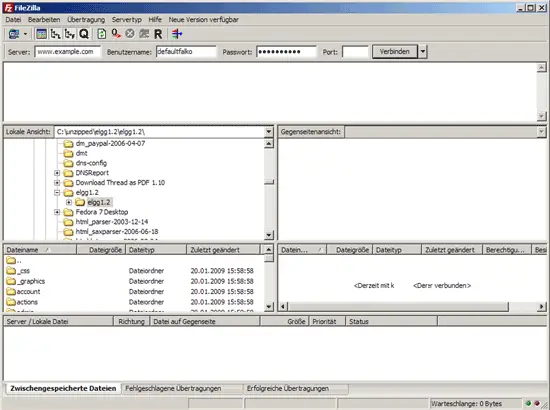Click the reconnect R icon
Image resolution: width=550 pixels, height=410 pixels.
158,34
